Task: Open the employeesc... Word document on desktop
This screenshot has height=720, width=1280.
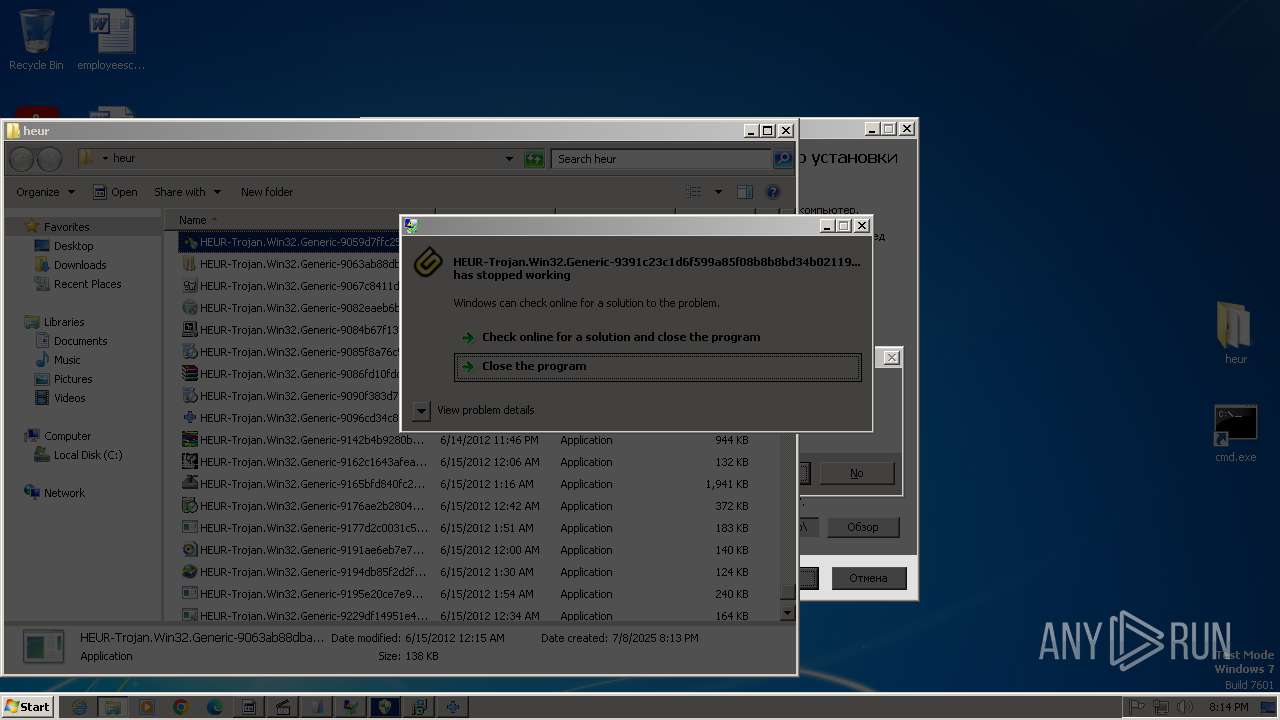Action: click(111, 40)
